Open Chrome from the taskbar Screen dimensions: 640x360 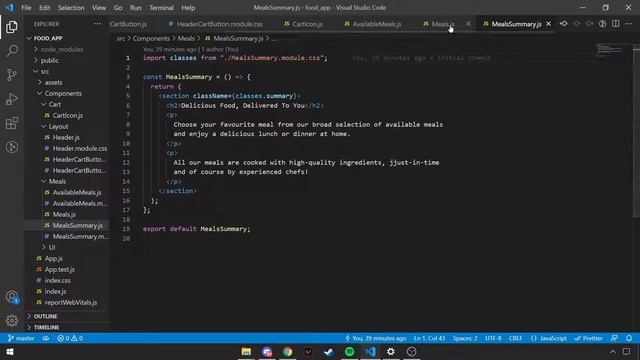(287, 351)
